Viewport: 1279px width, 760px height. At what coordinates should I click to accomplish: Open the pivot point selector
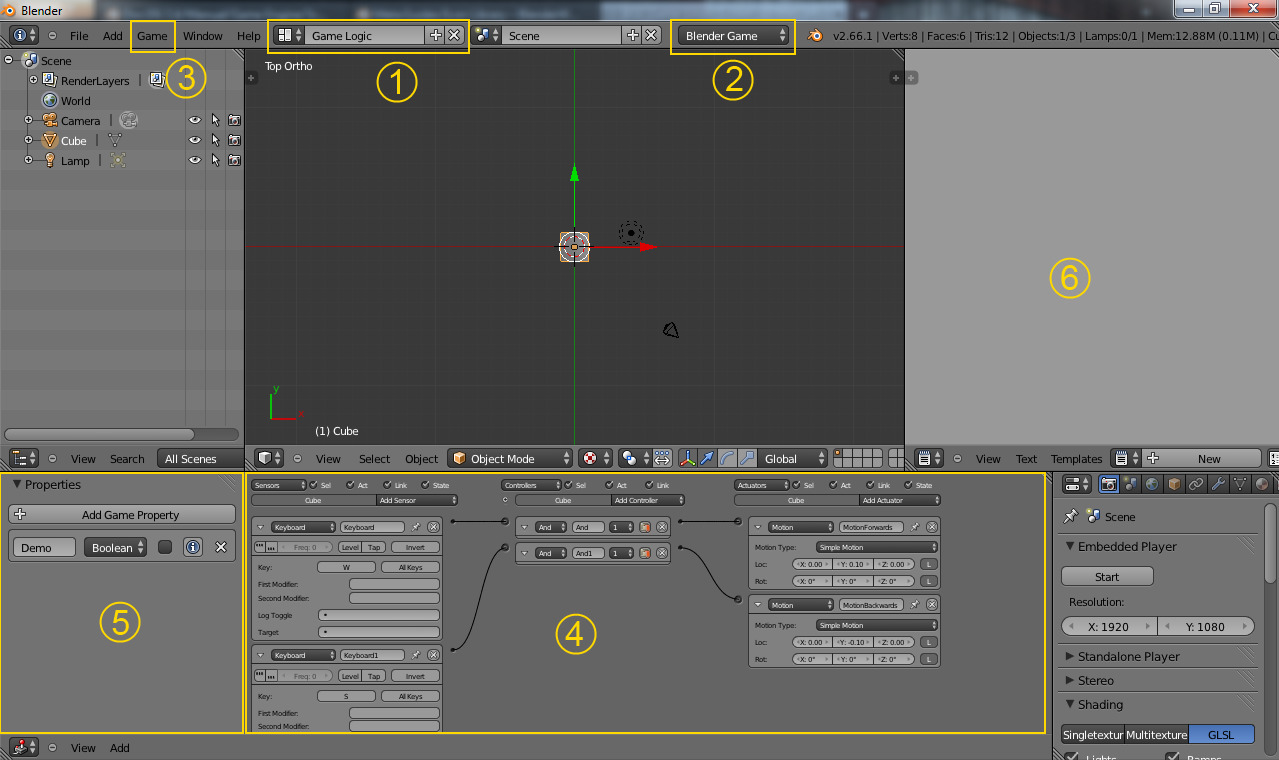tap(634, 458)
